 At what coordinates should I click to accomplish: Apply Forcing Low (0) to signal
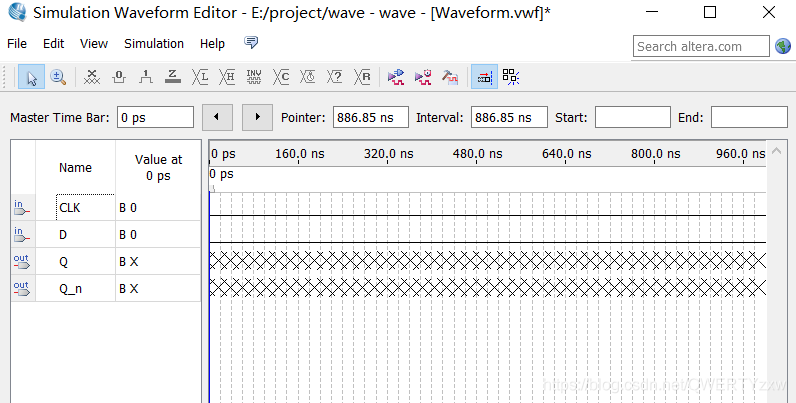[119, 77]
